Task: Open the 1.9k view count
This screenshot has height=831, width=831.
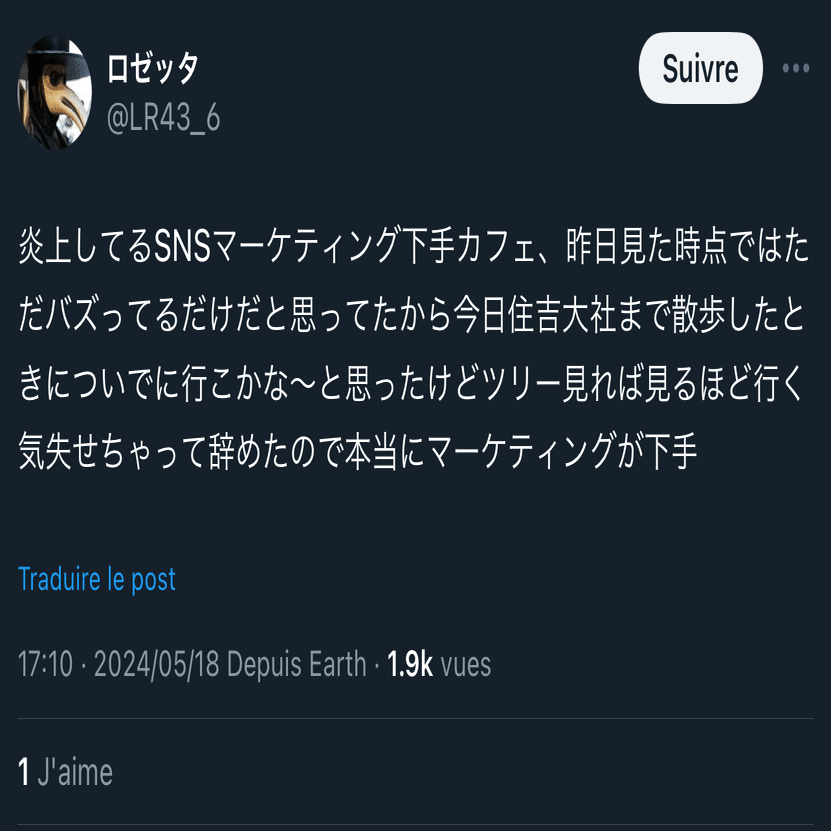Action: point(410,664)
